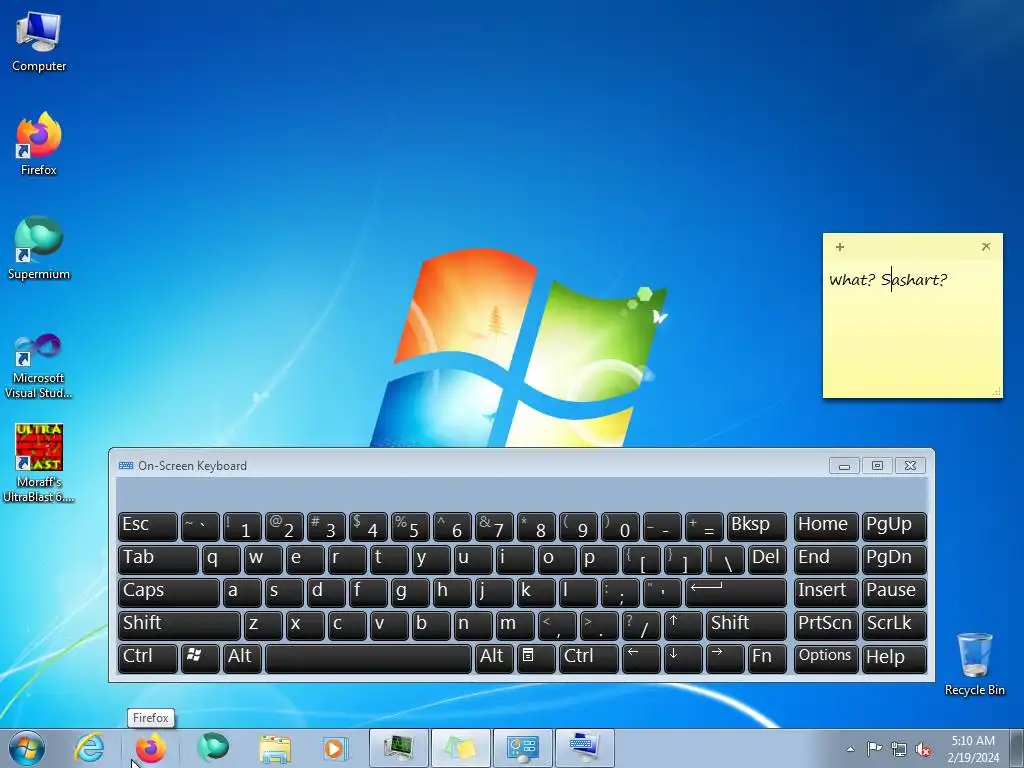Open Windows Explorer from the taskbar
This screenshot has width=1024, height=768.
pos(275,748)
